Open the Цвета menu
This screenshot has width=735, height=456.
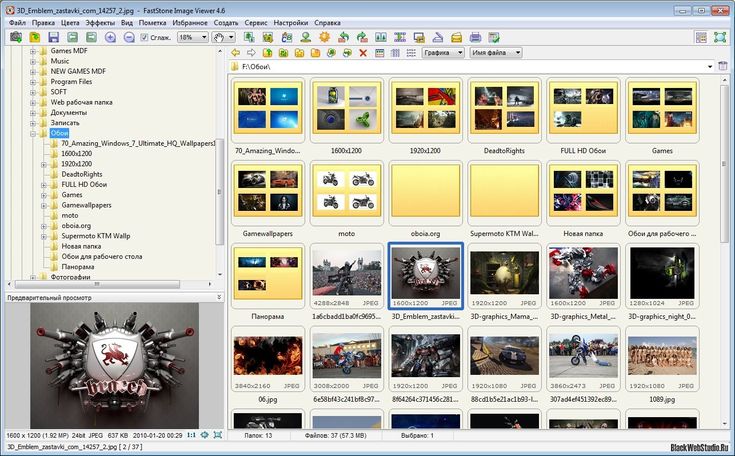click(70, 22)
